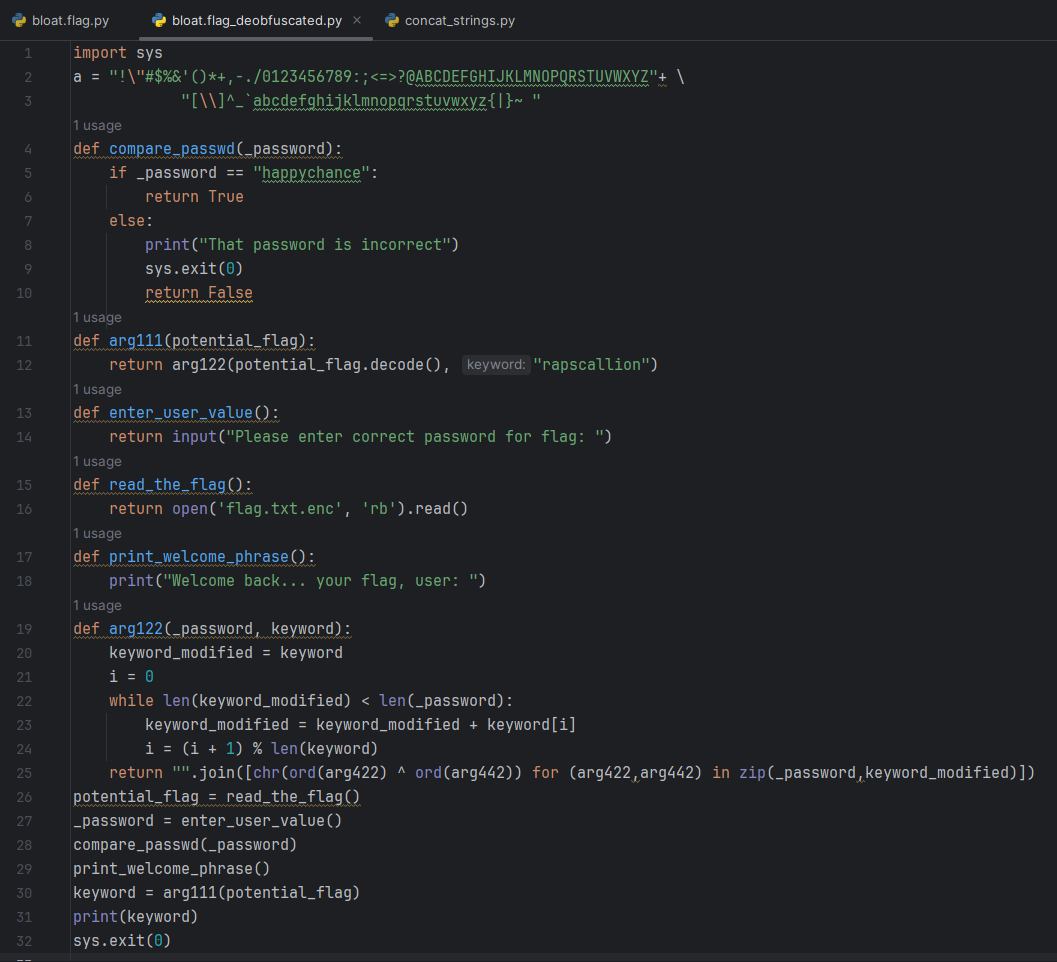Open the concat_strings.py tab label

pyautogui.click(x=460, y=20)
